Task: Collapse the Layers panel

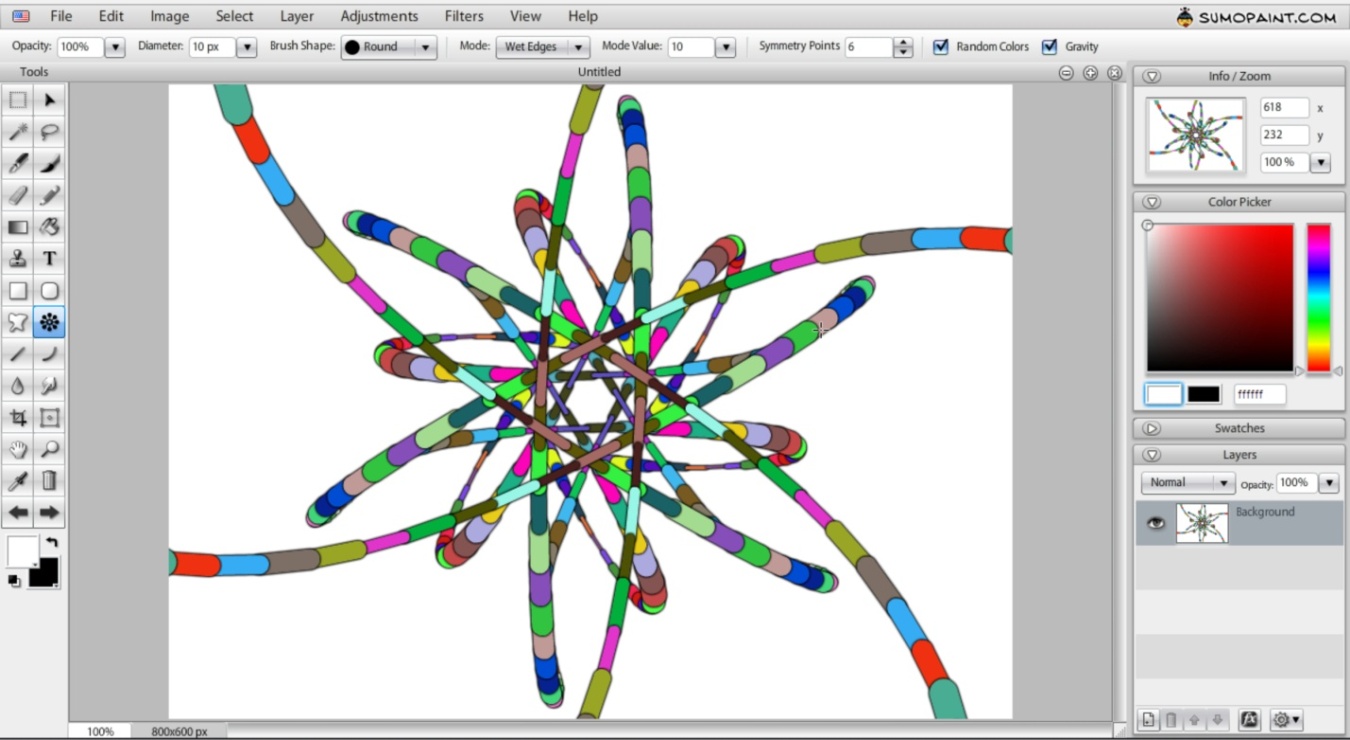Action: [x=1151, y=455]
